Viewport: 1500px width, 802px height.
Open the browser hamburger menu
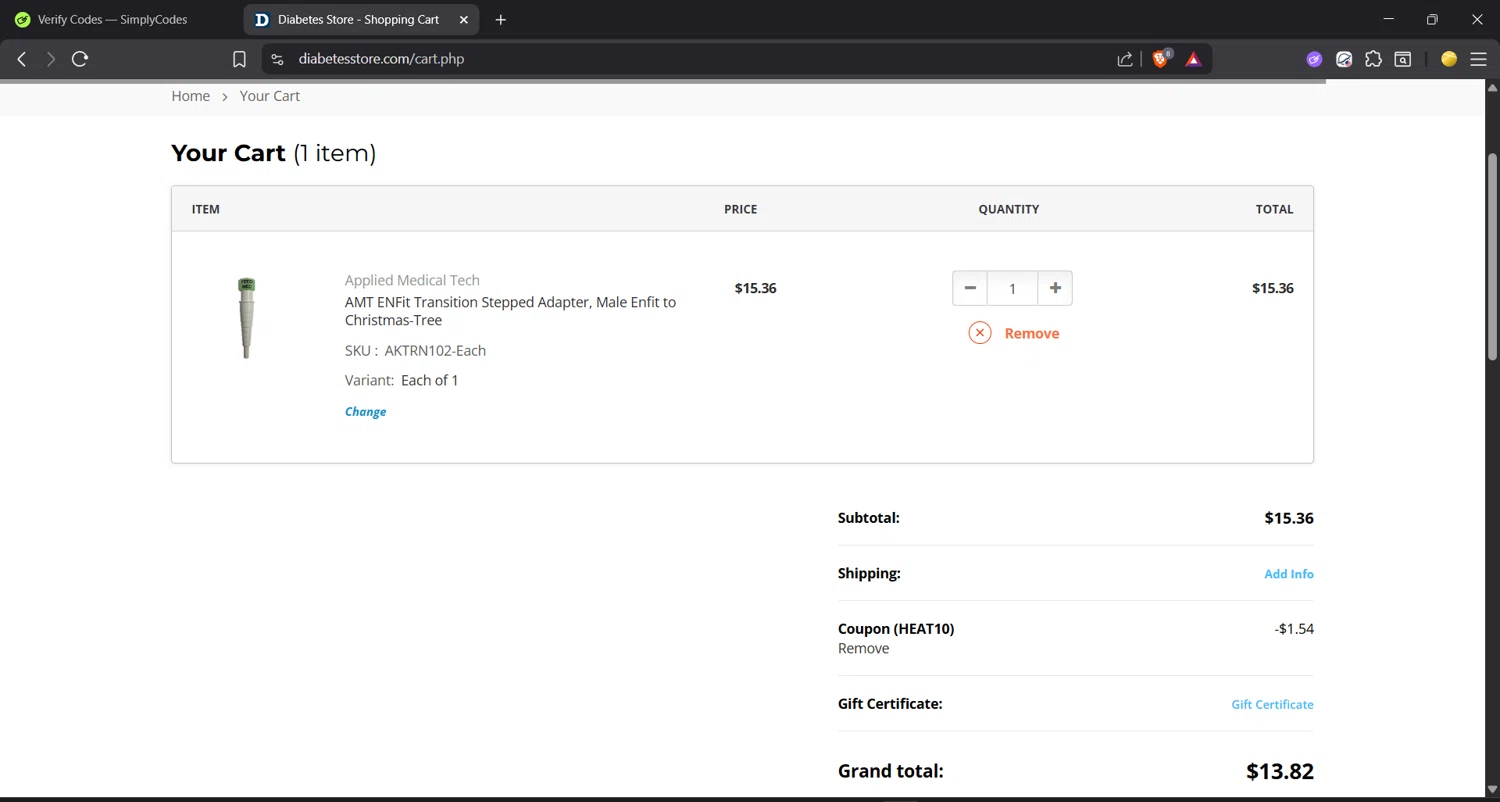pos(1478,59)
